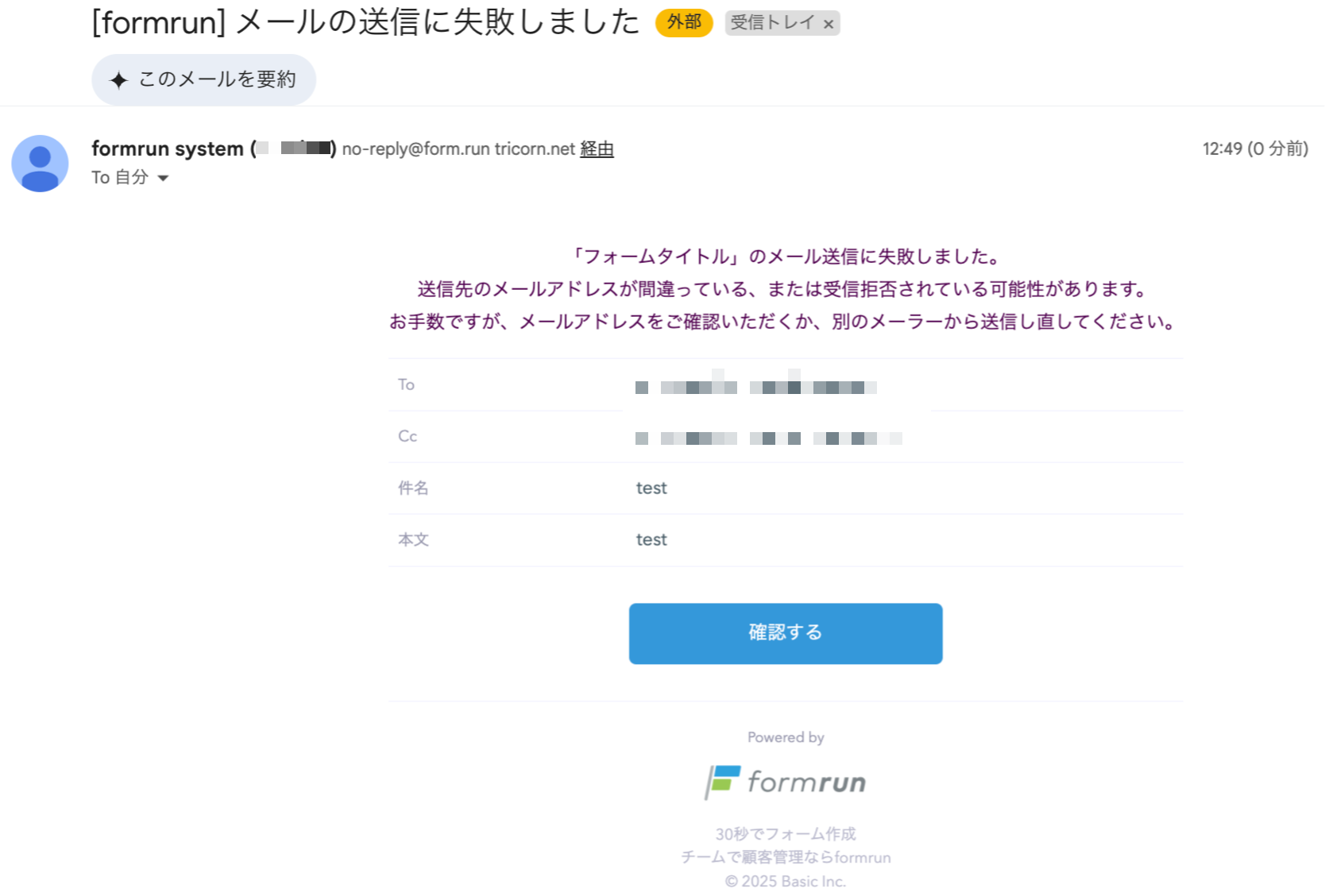Viewport: 1325px width, 896px height.
Task: Click the 件名 value test
Action: click(651, 488)
